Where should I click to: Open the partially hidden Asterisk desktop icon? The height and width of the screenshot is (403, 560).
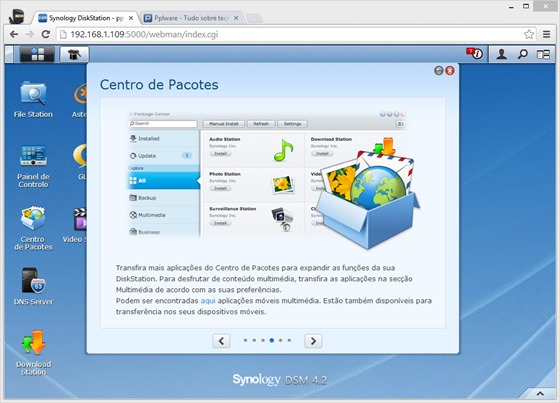point(79,100)
